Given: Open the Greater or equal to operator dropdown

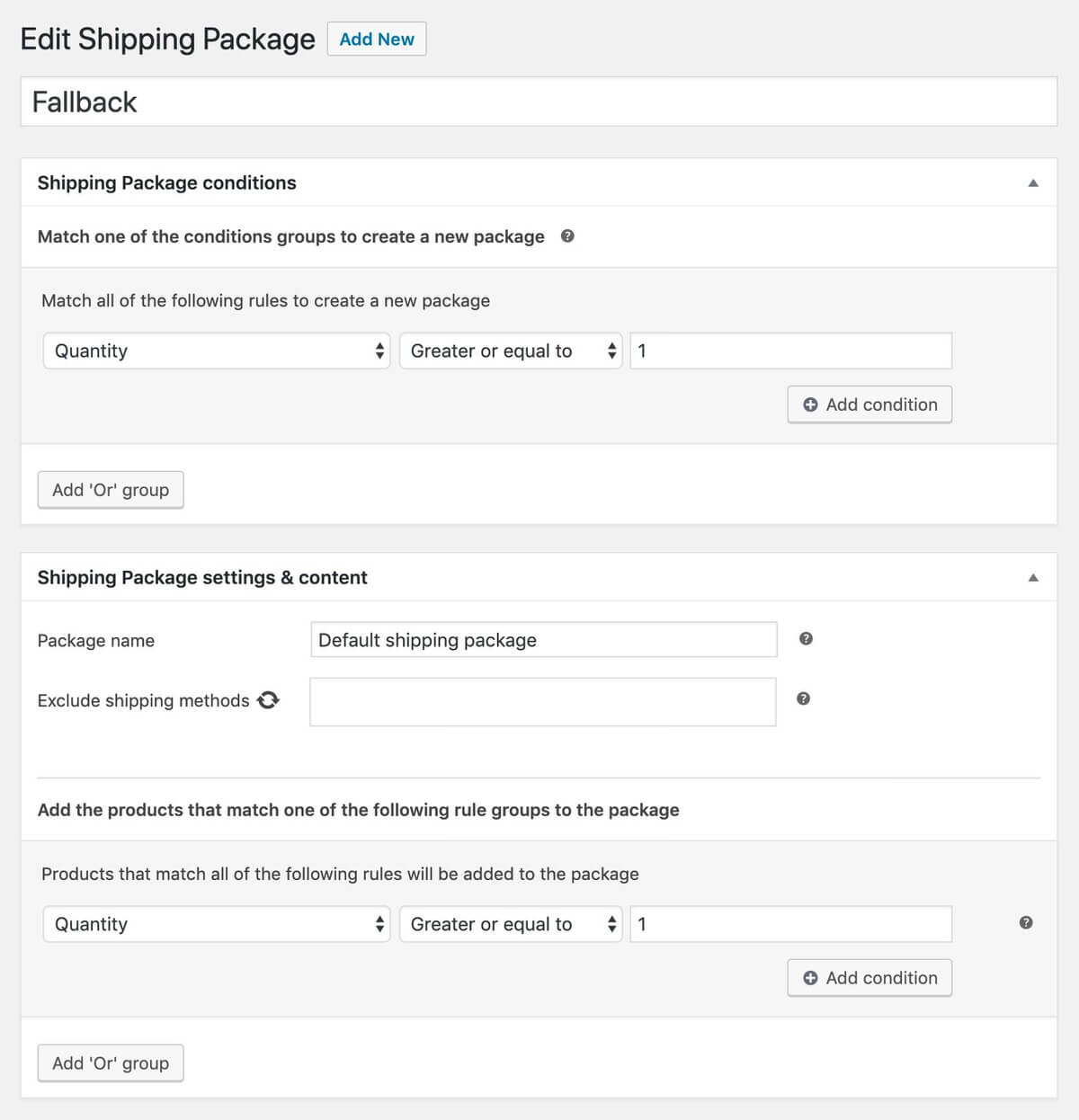Looking at the screenshot, I should [x=511, y=351].
